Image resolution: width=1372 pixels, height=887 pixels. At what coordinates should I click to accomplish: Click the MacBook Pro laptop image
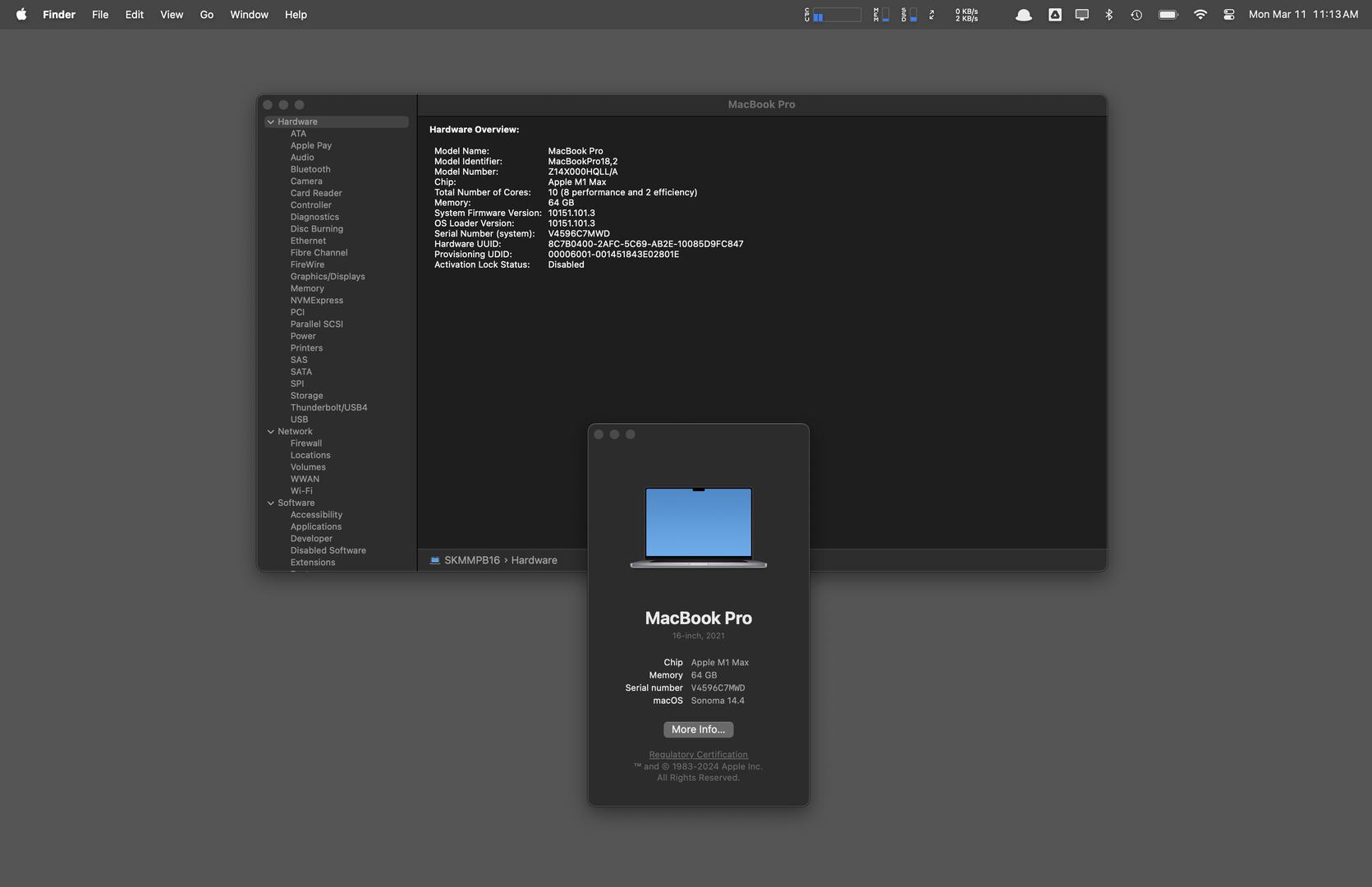[x=698, y=526]
